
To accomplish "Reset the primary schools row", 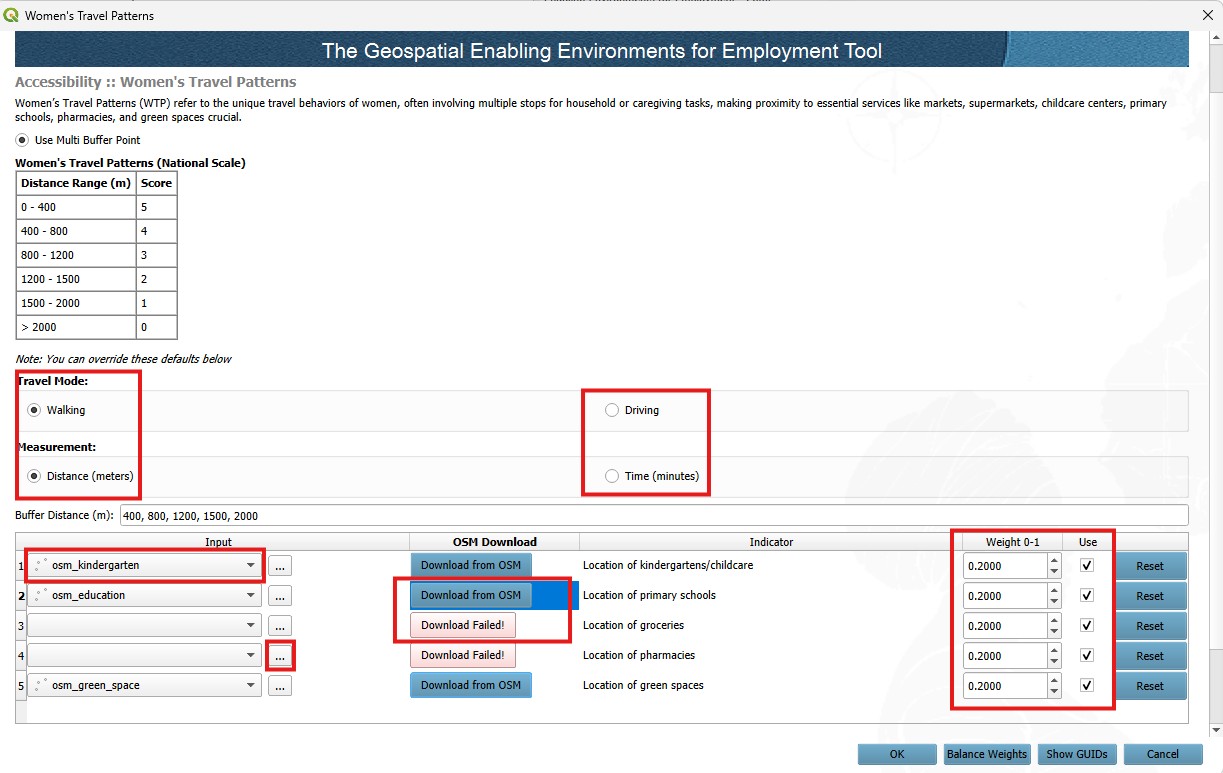I will click(1150, 596).
